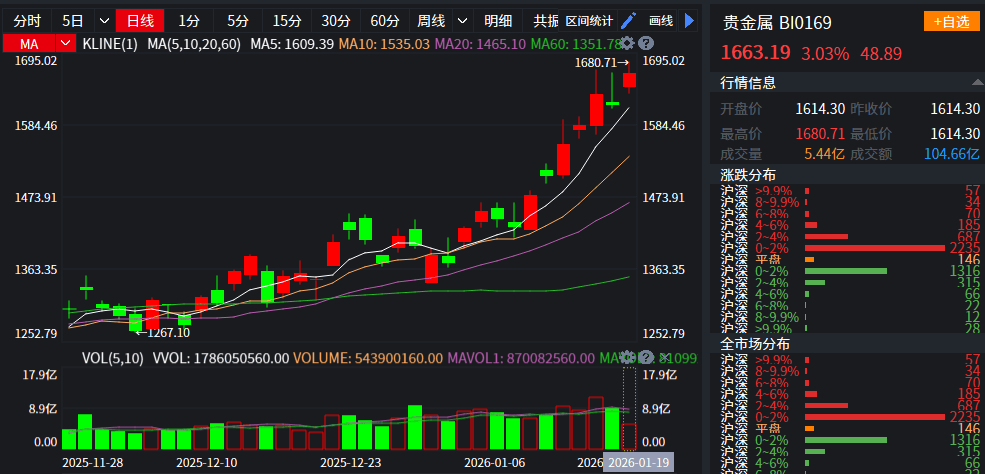This screenshot has height=474, width=985.
Task: Open the MA indicator dropdown arrow
Action: coord(66,43)
